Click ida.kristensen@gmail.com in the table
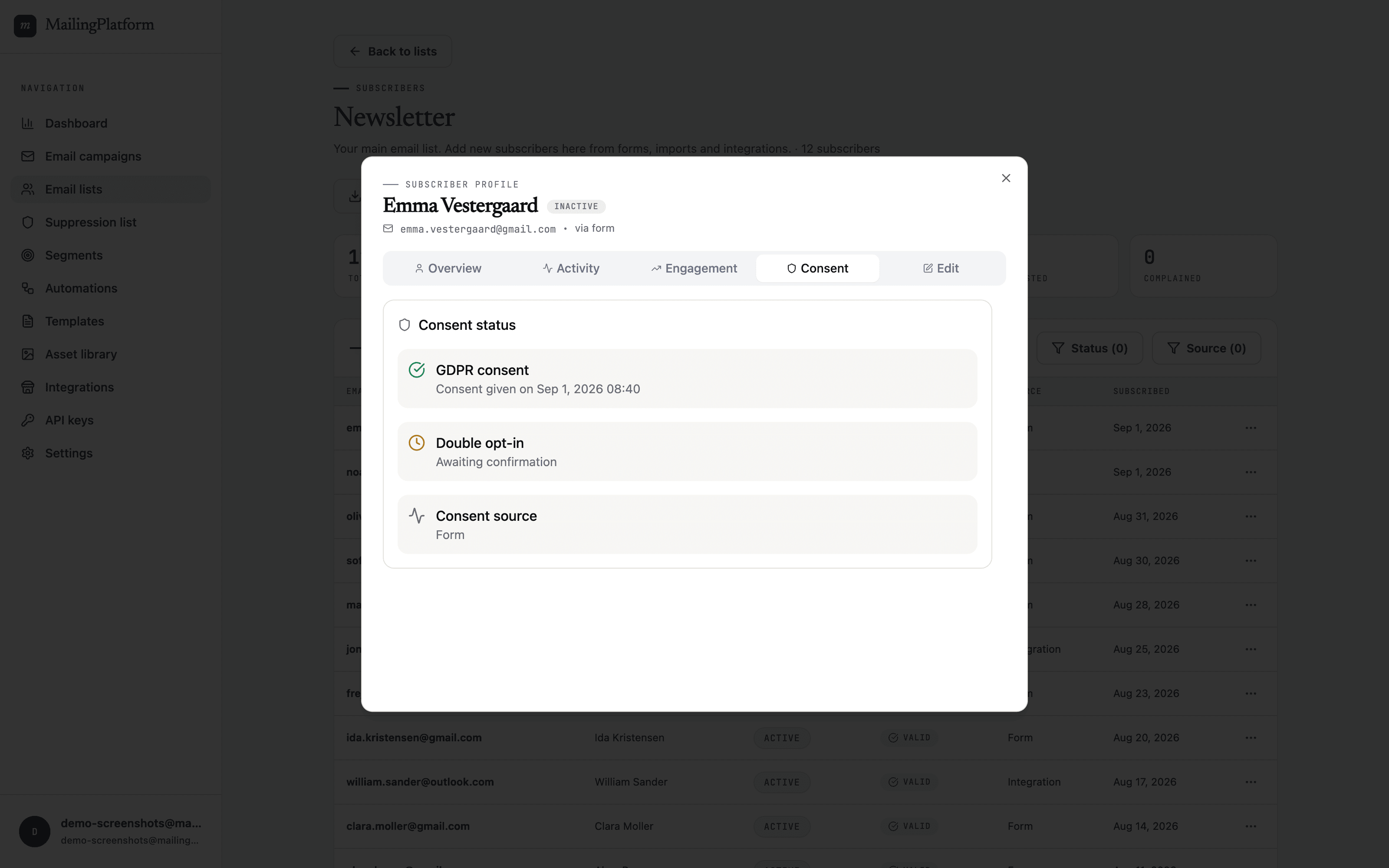 coord(414,738)
